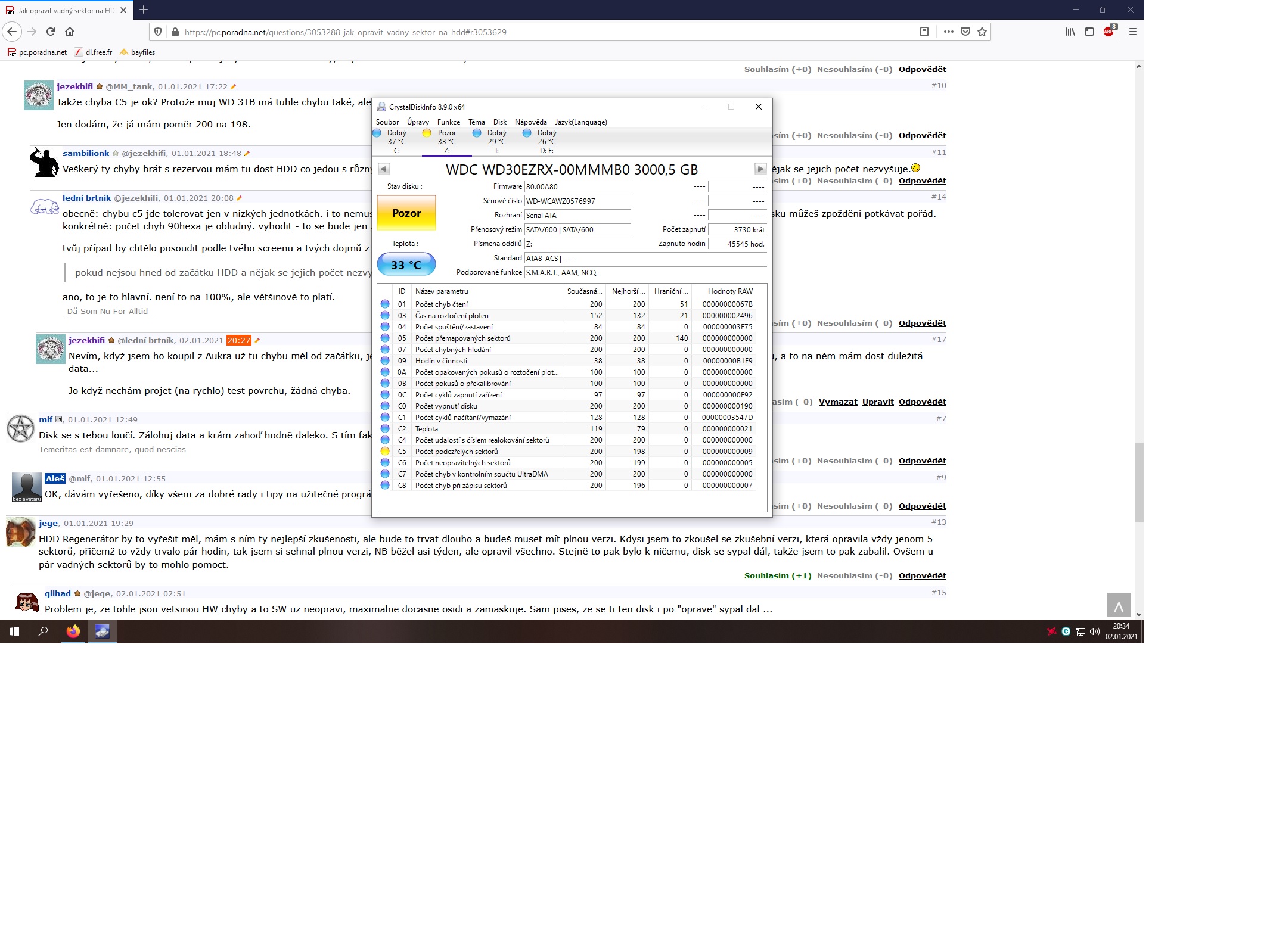Viewport: 1270px width, 952px height.
Task: Click the yellow C5 status indicator
Action: [385, 451]
